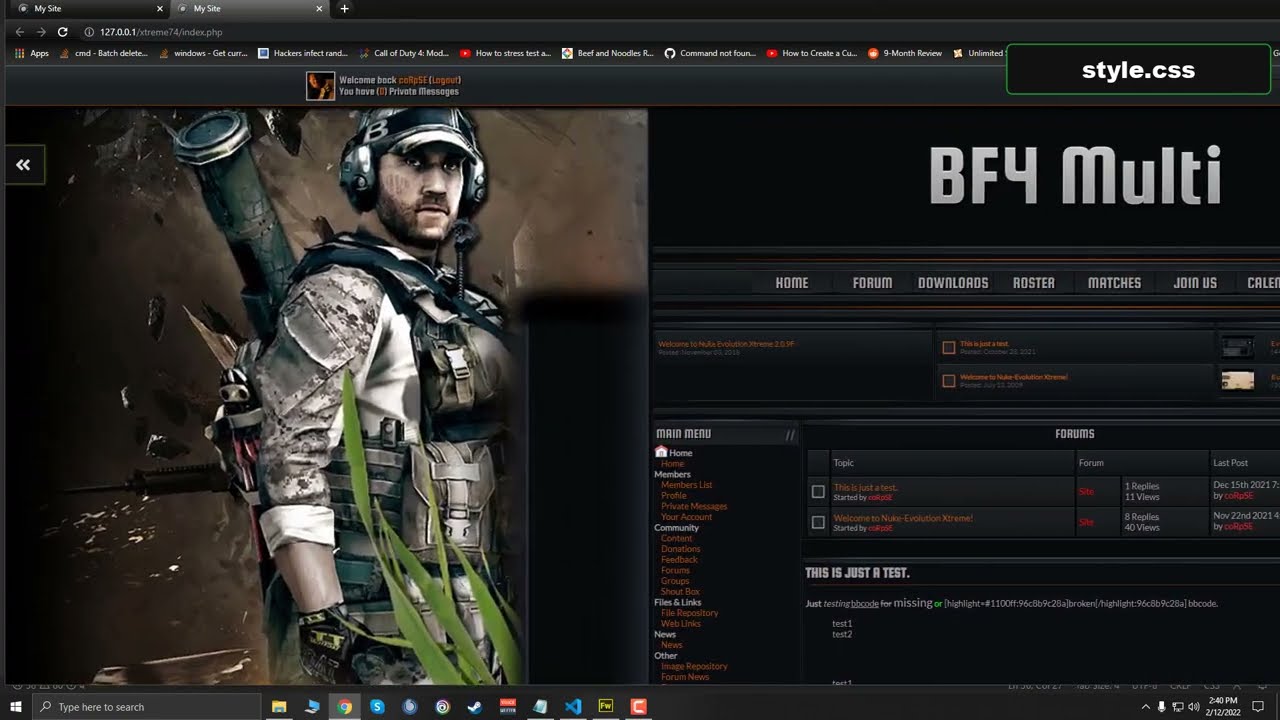Click the browser forward arrow
Screen dimensions: 1280x720
[41, 32]
